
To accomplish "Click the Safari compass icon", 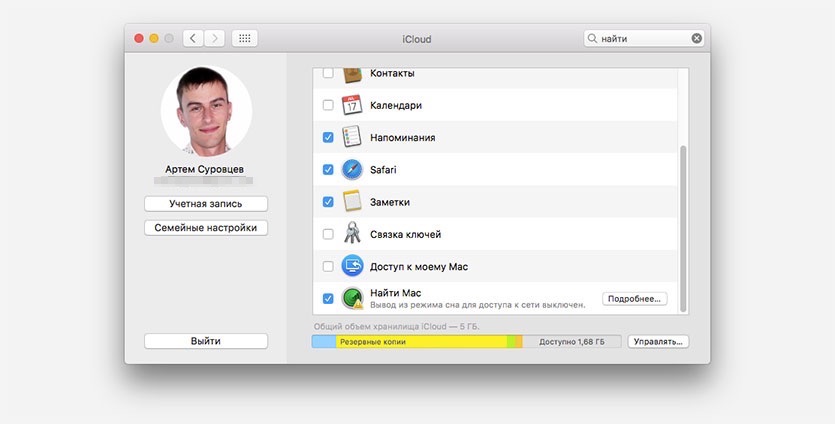I will [352, 170].
